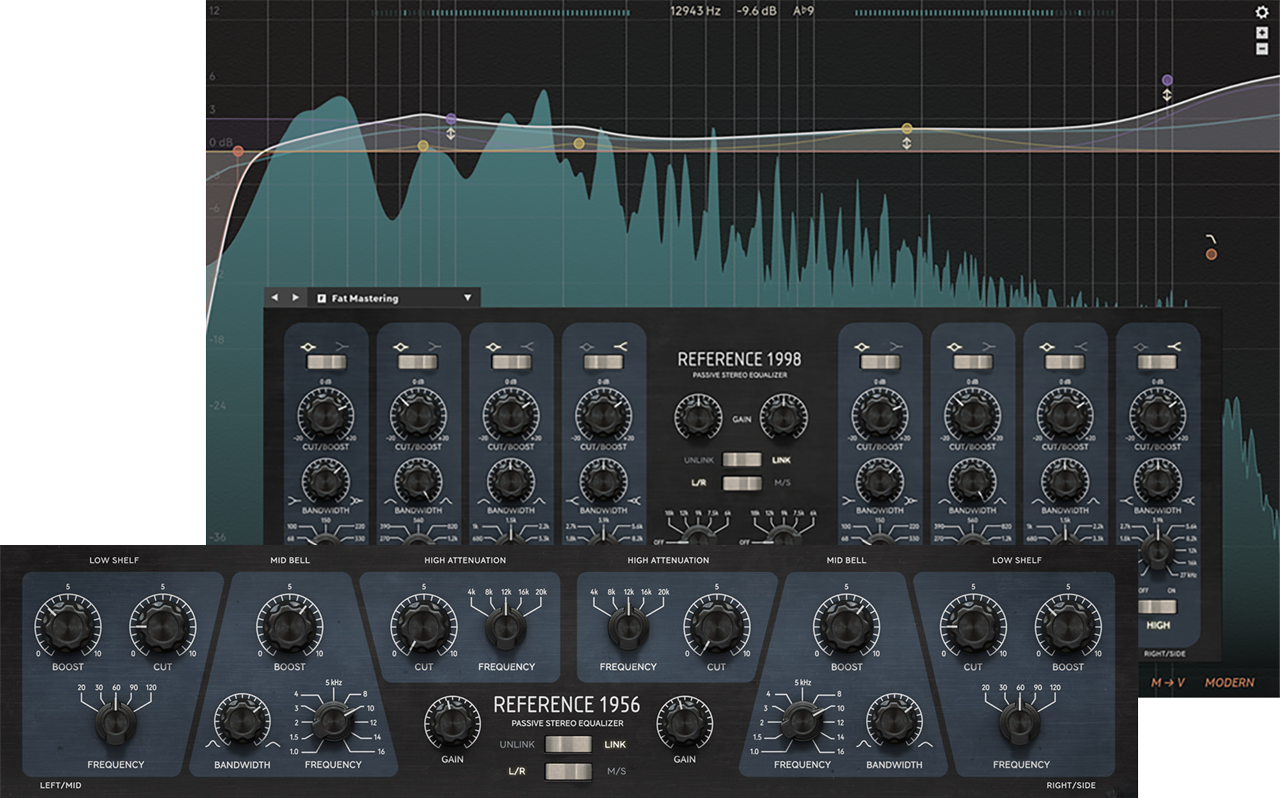The image size is (1280, 798).
Task: Click the Left/Mid High Attenuation Cut knob
Action: point(424,626)
